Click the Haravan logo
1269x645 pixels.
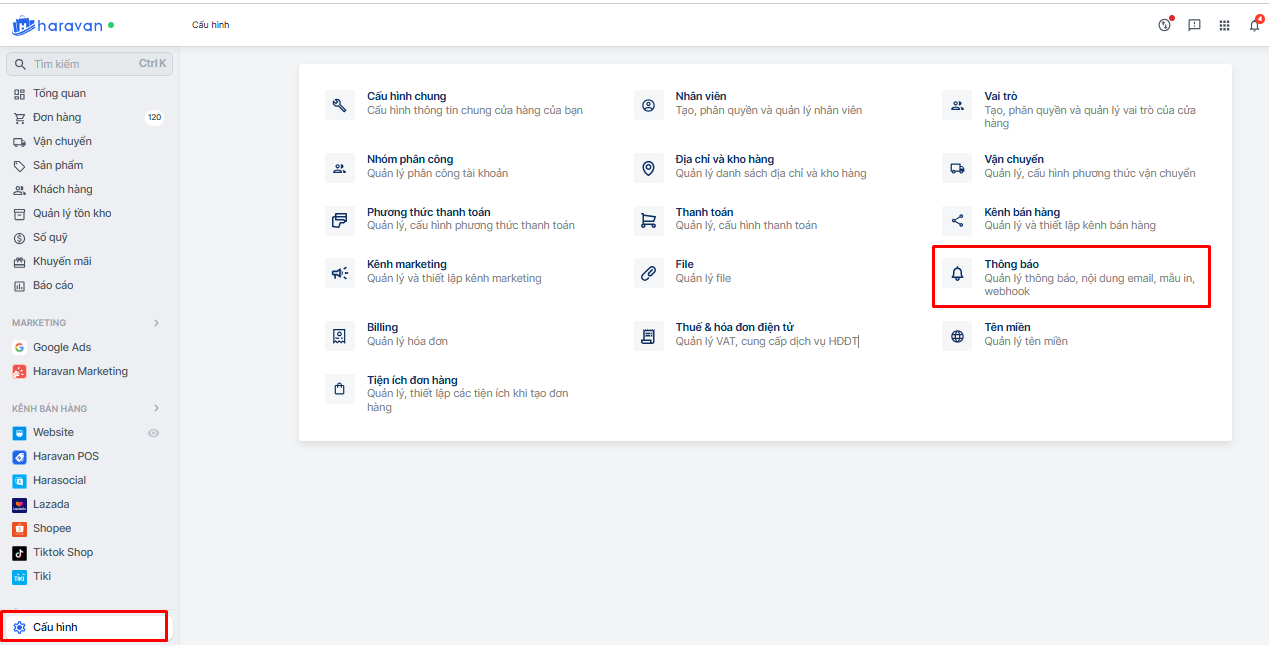pos(57,25)
